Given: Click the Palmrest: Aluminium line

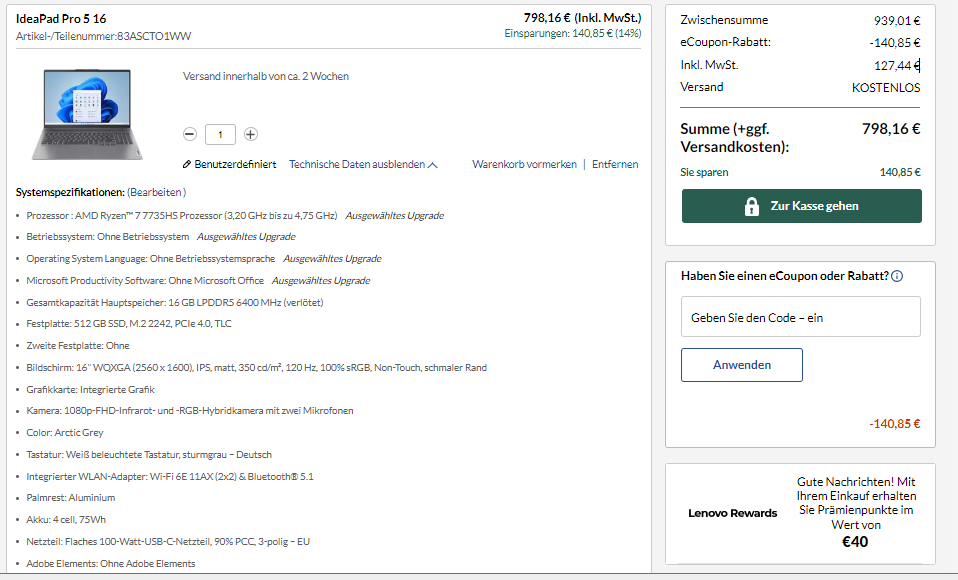Looking at the screenshot, I should click(70, 498).
